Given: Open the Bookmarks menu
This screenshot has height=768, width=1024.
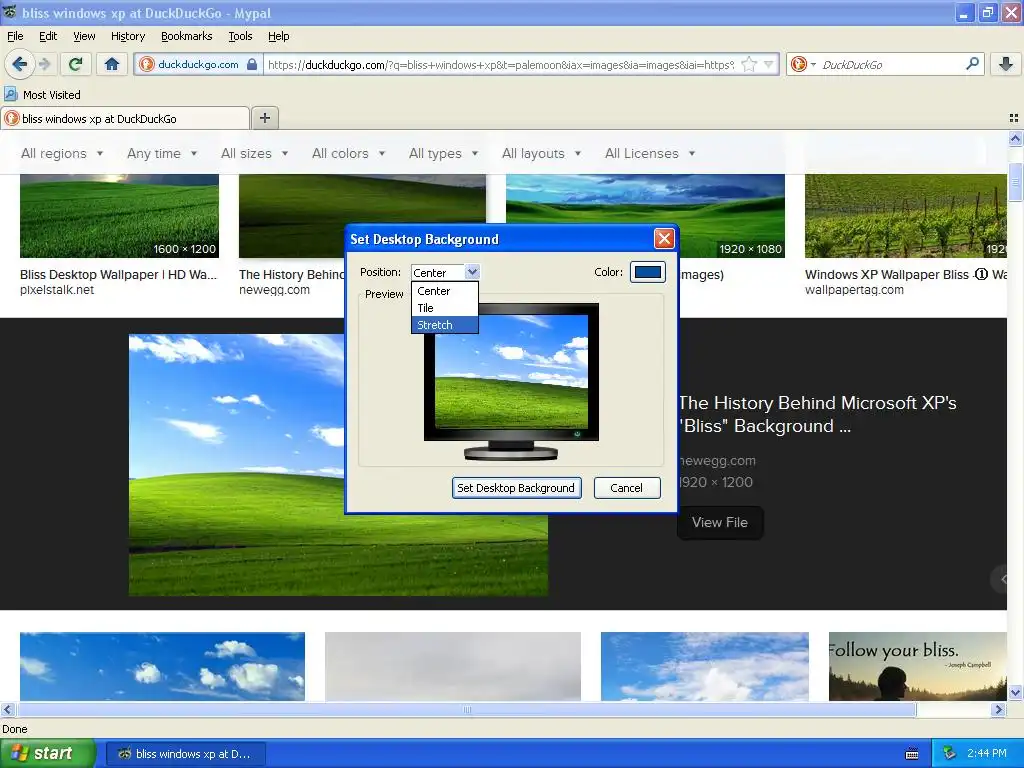Looking at the screenshot, I should [186, 36].
